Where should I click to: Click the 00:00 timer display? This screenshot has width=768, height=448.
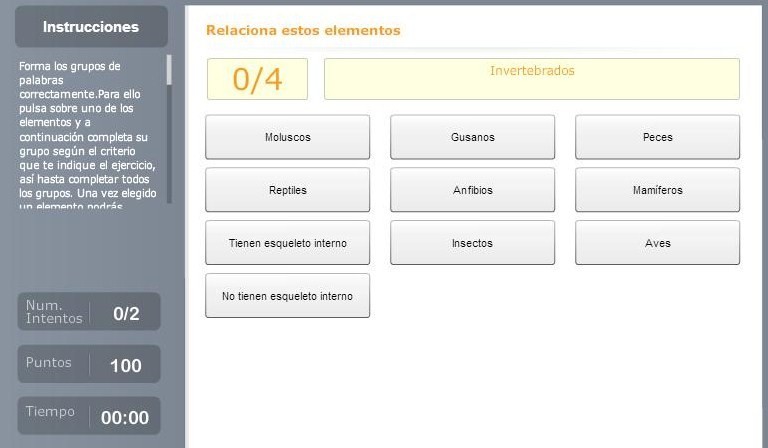pos(125,417)
